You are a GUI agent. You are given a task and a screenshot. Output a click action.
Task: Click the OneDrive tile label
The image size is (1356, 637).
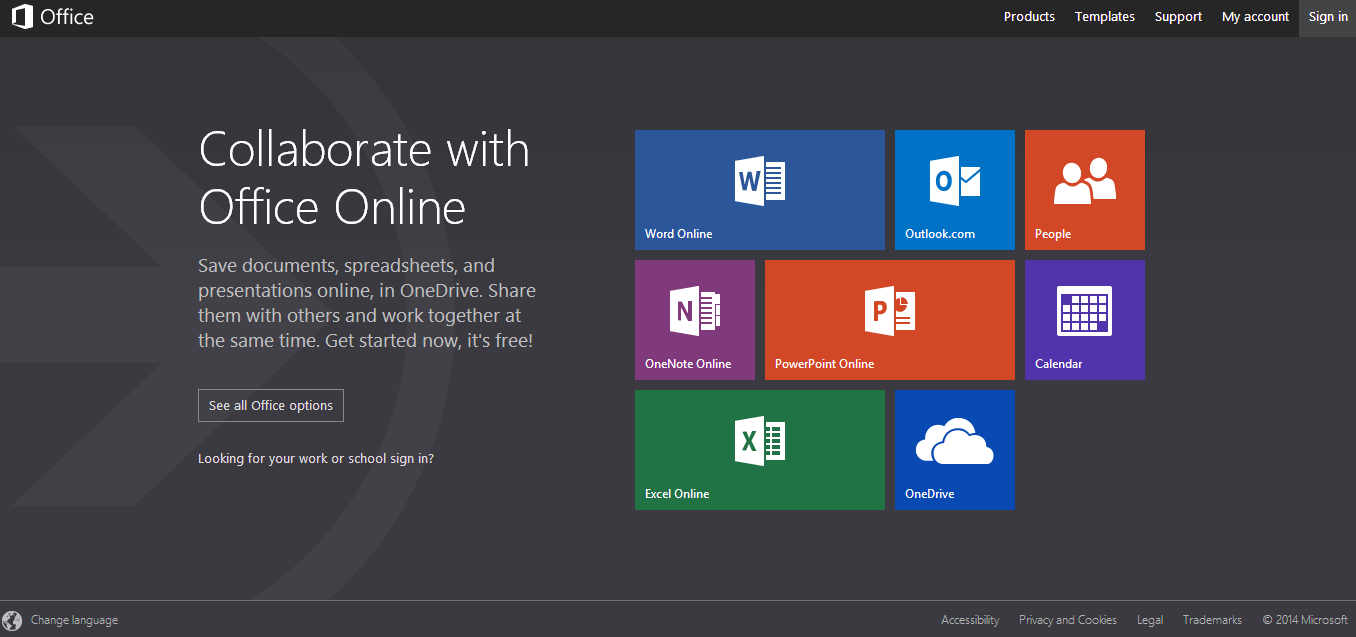point(930,494)
